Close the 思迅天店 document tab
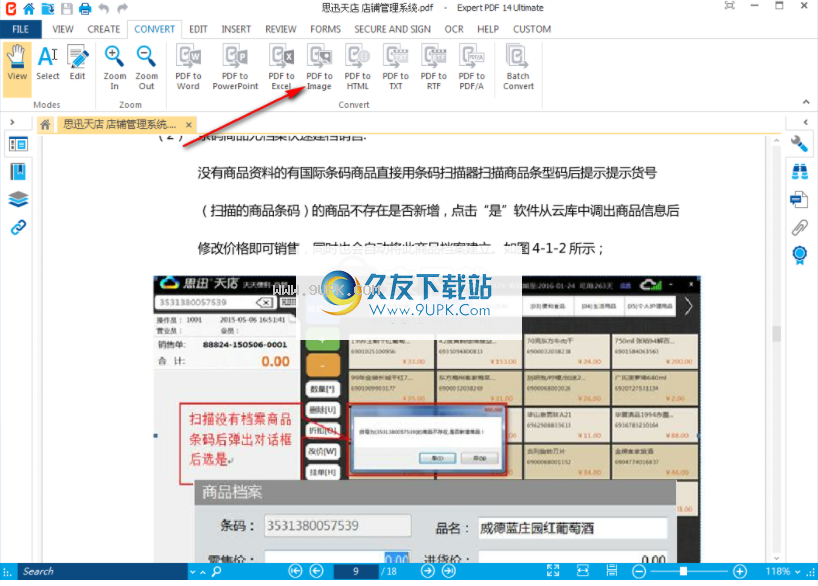The image size is (818, 586). [189, 125]
